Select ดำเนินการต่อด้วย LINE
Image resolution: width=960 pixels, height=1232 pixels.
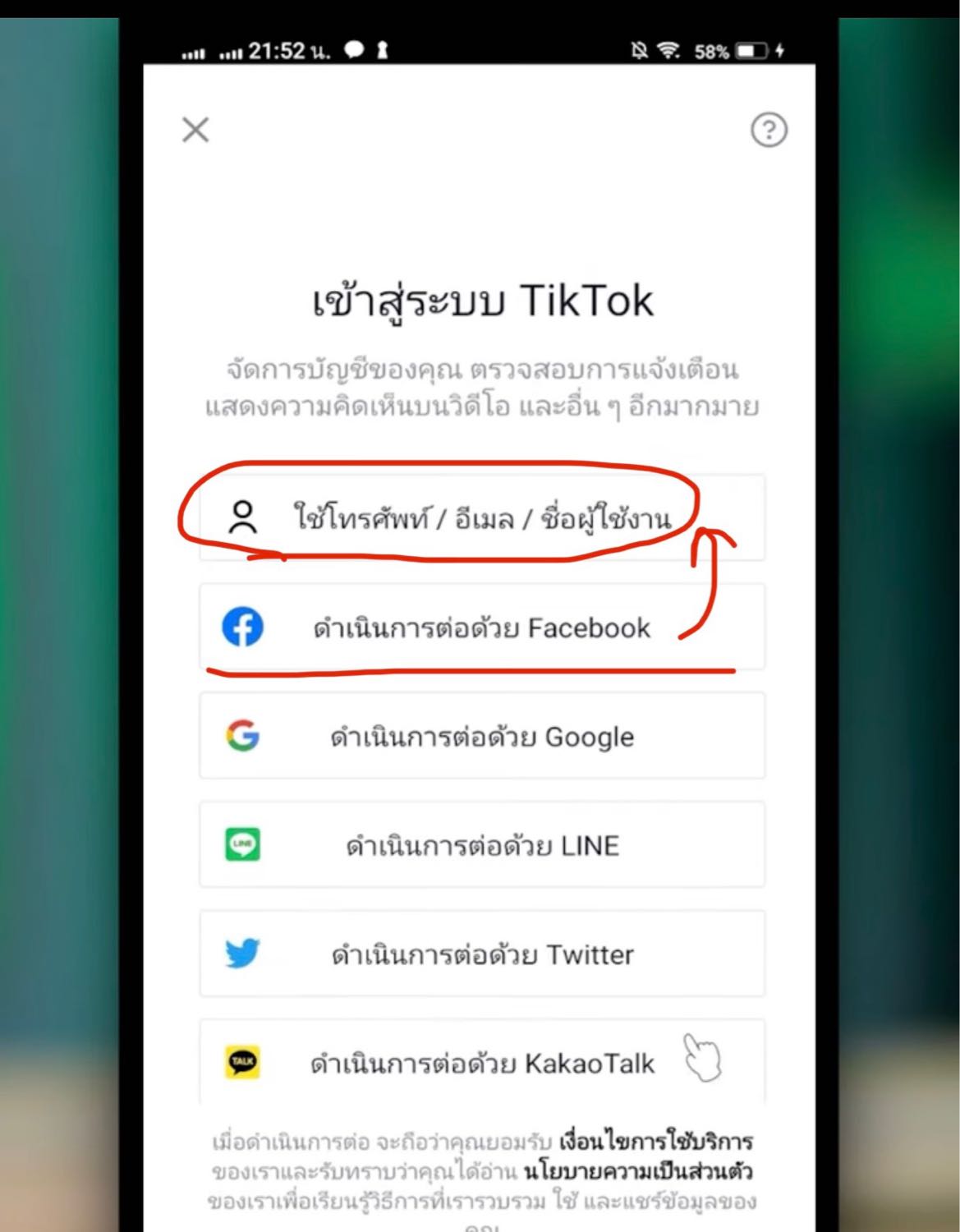[x=482, y=844]
